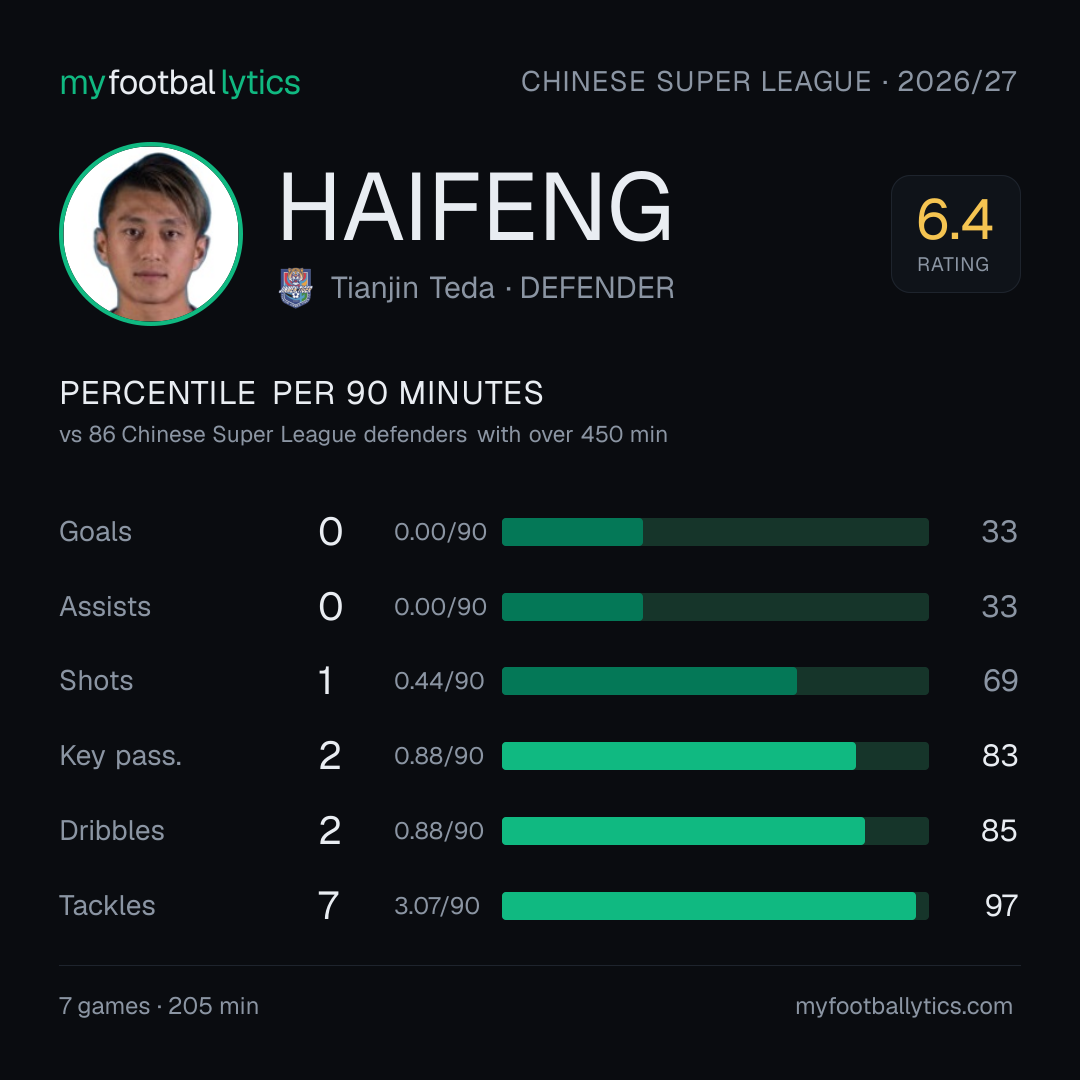Click the Percentile per 90 minutes heading
Viewport: 1080px width, 1080px height.
pos(302,393)
